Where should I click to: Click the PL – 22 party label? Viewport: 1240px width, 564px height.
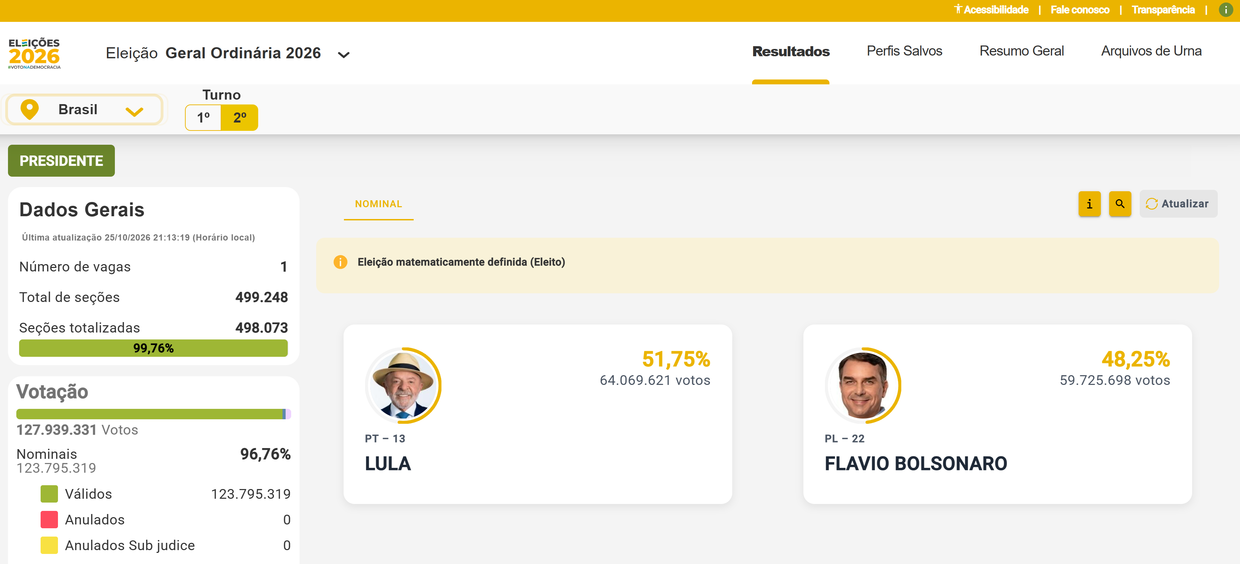845,439
